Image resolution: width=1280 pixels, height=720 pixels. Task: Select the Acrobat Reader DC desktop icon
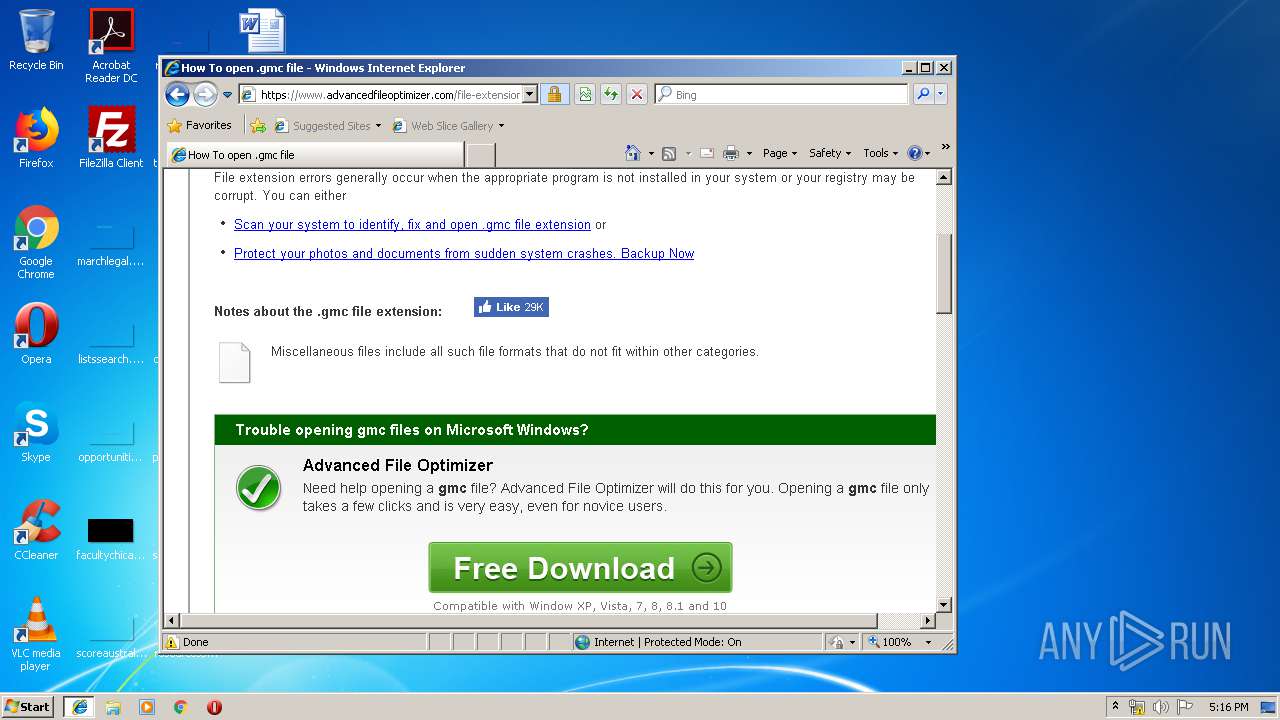point(111,46)
